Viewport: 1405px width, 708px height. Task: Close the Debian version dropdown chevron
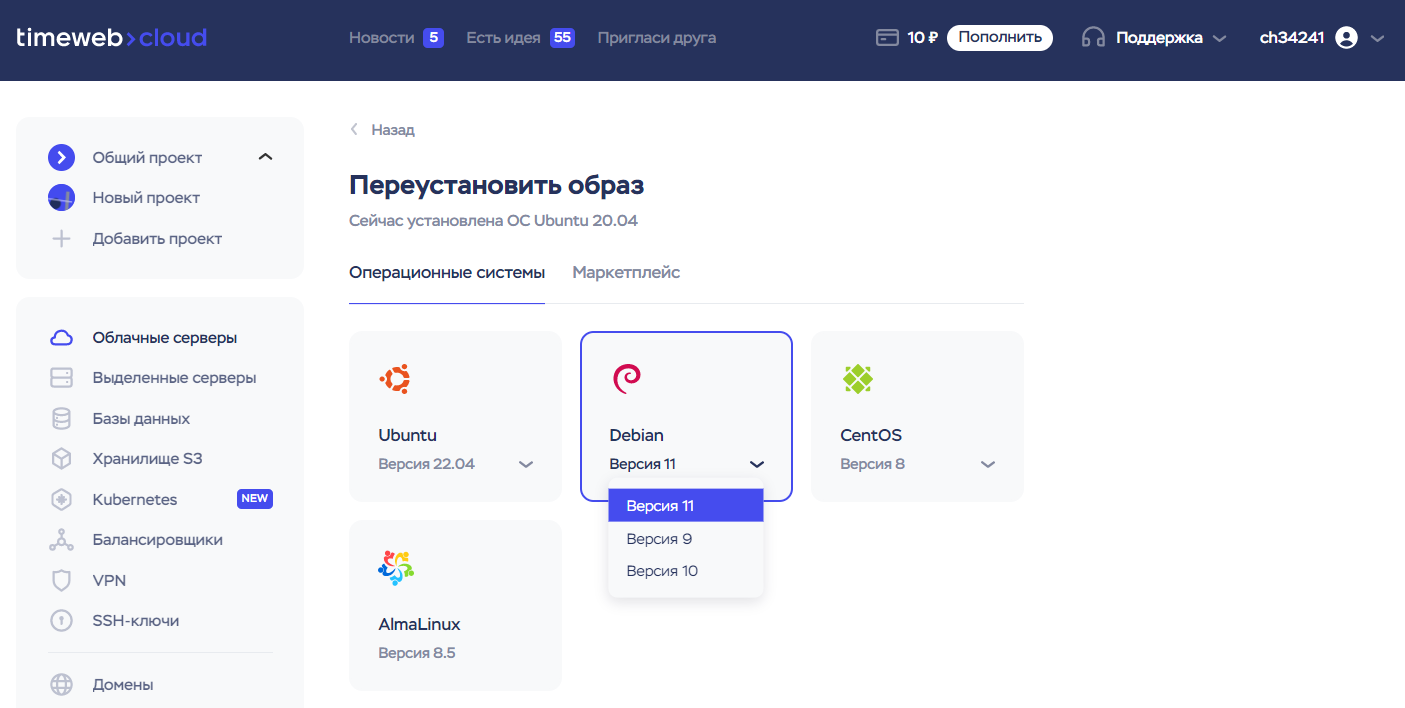(757, 464)
